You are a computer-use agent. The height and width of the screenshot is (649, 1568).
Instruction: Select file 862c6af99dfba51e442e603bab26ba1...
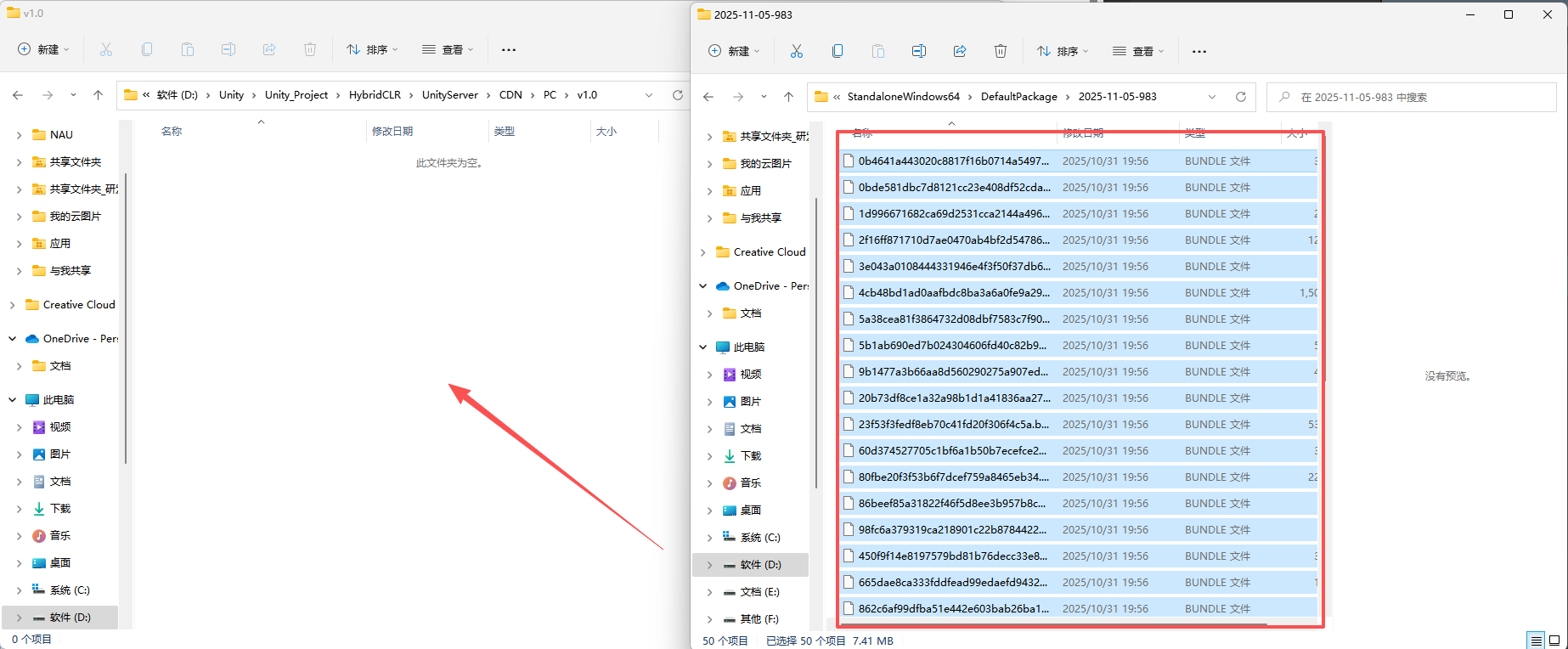pyautogui.click(x=1079, y=608)
